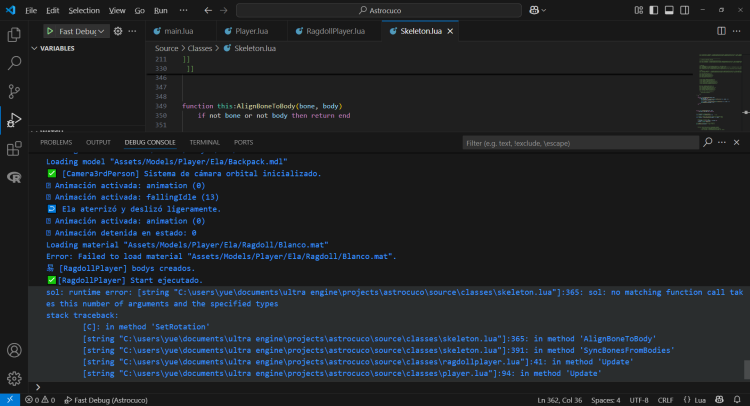The width and height of the screenshot is (750, 406).
Task: Open the Explorer view in activity bar
Action: [14, 35]
